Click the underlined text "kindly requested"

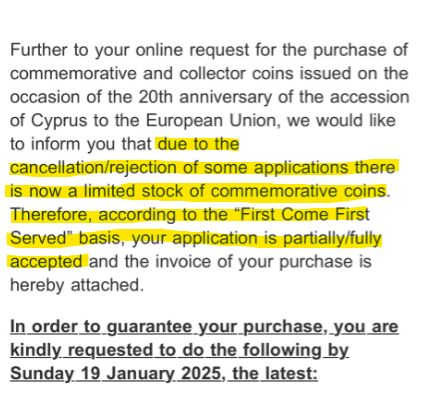click(x=82, y=350)
